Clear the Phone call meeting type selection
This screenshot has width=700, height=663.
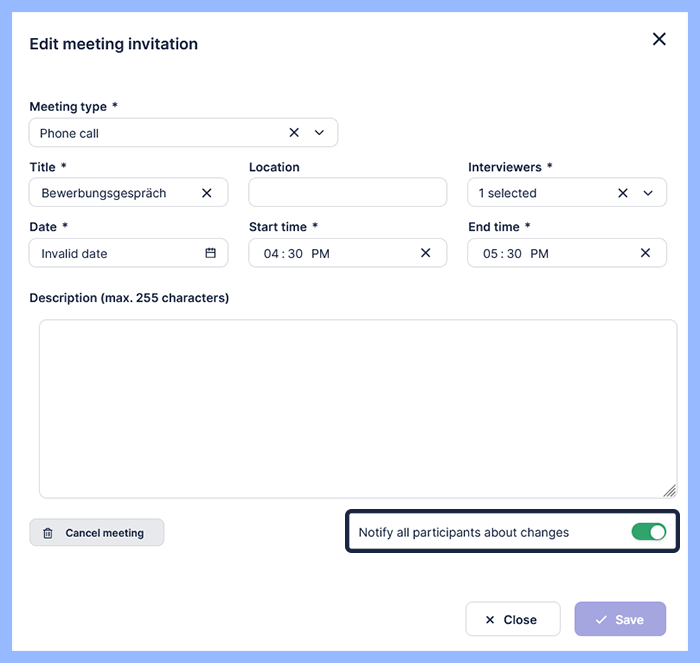point(294,133)
